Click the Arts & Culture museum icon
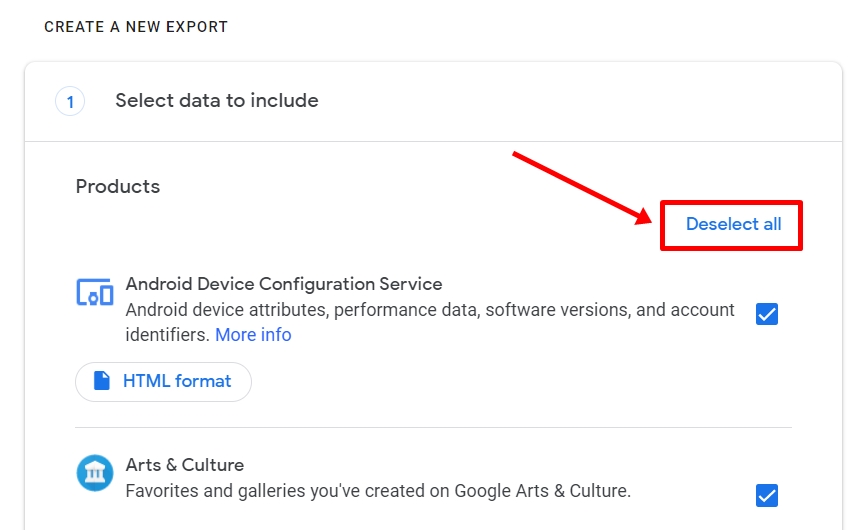 click(95, 473)
